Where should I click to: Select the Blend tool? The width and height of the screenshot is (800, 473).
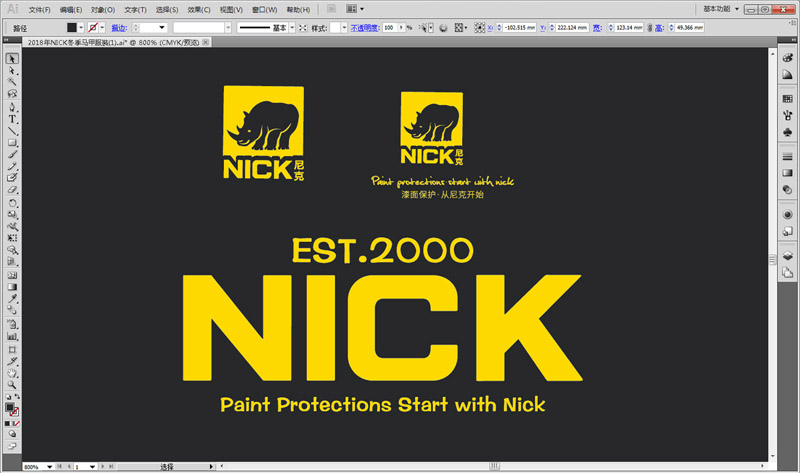click(x=12, y=310)
